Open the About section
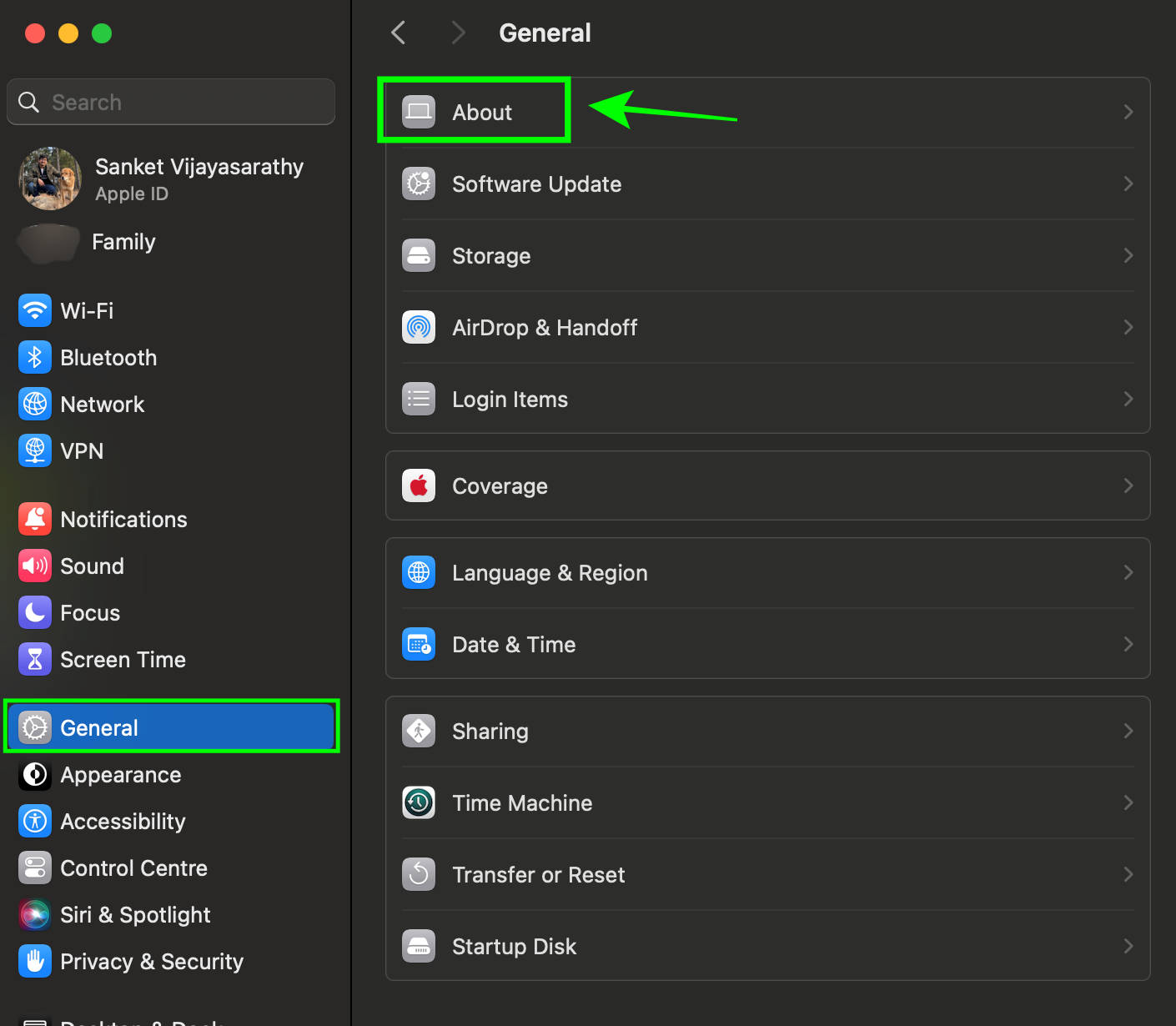The image size is (1176, 1026). pyautogui.click(x=482, y=111)
